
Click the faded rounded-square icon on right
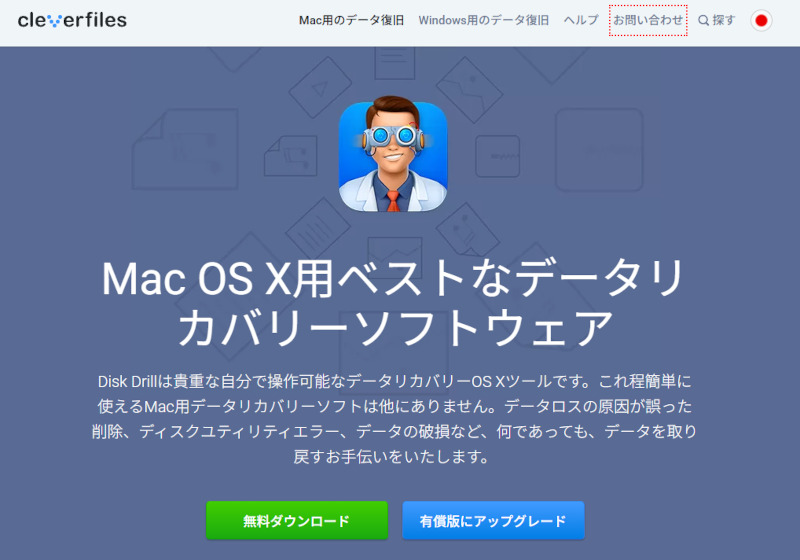point(599,149)
